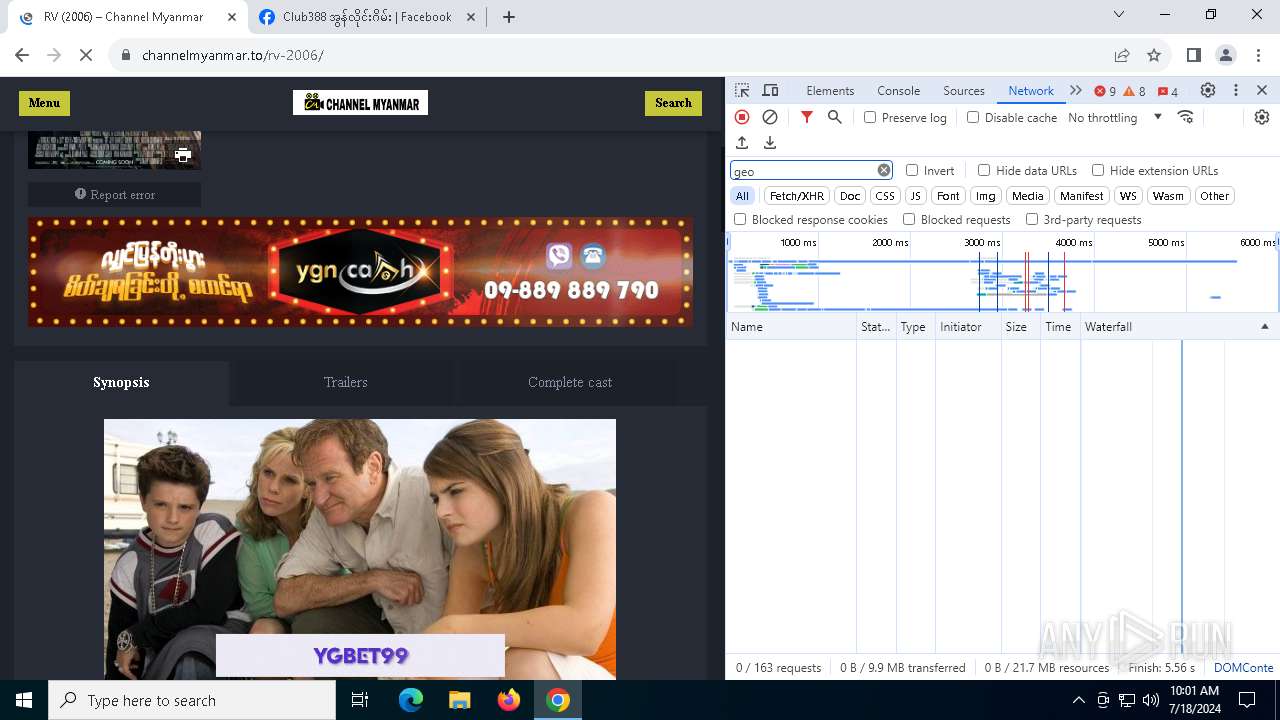Click the red errors count badge
Screen dimensions: 1280x720
coord(1105,91)
